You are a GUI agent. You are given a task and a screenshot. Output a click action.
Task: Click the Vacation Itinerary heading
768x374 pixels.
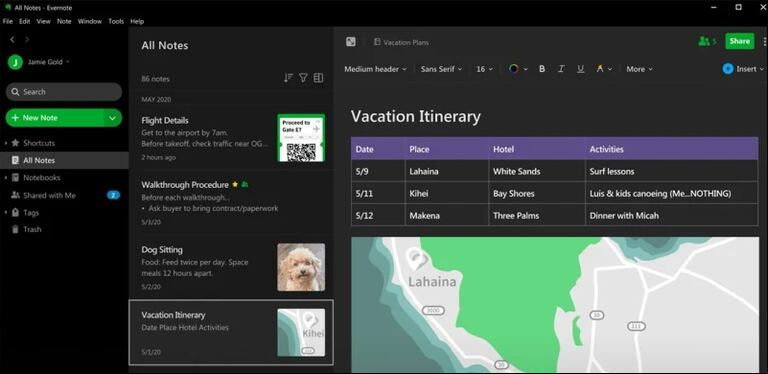coord(416,117)
